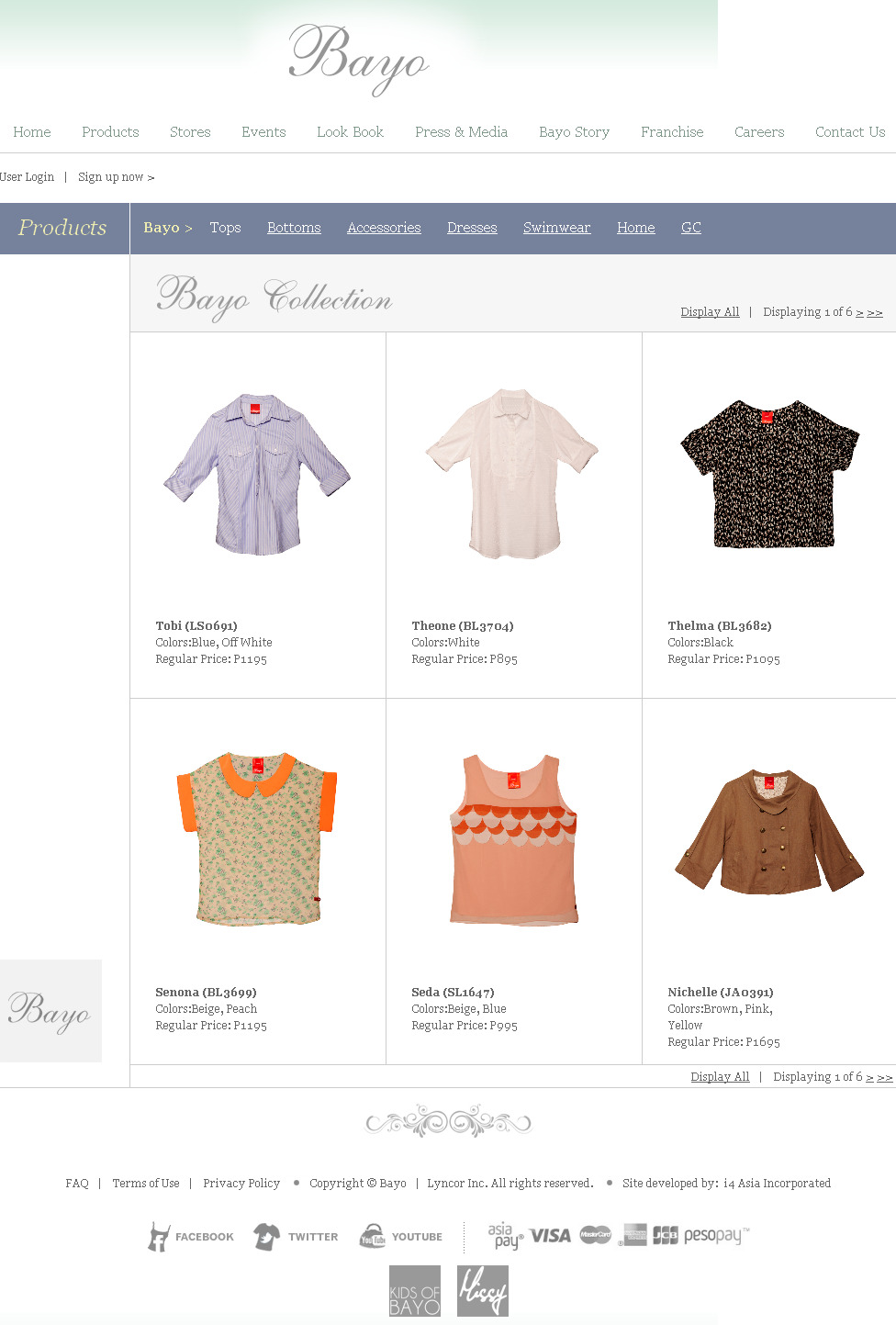This screenshot has height=1325, width=896.
Task: Go to next page with bottom > link
Action: click(x=869, y=1077)
